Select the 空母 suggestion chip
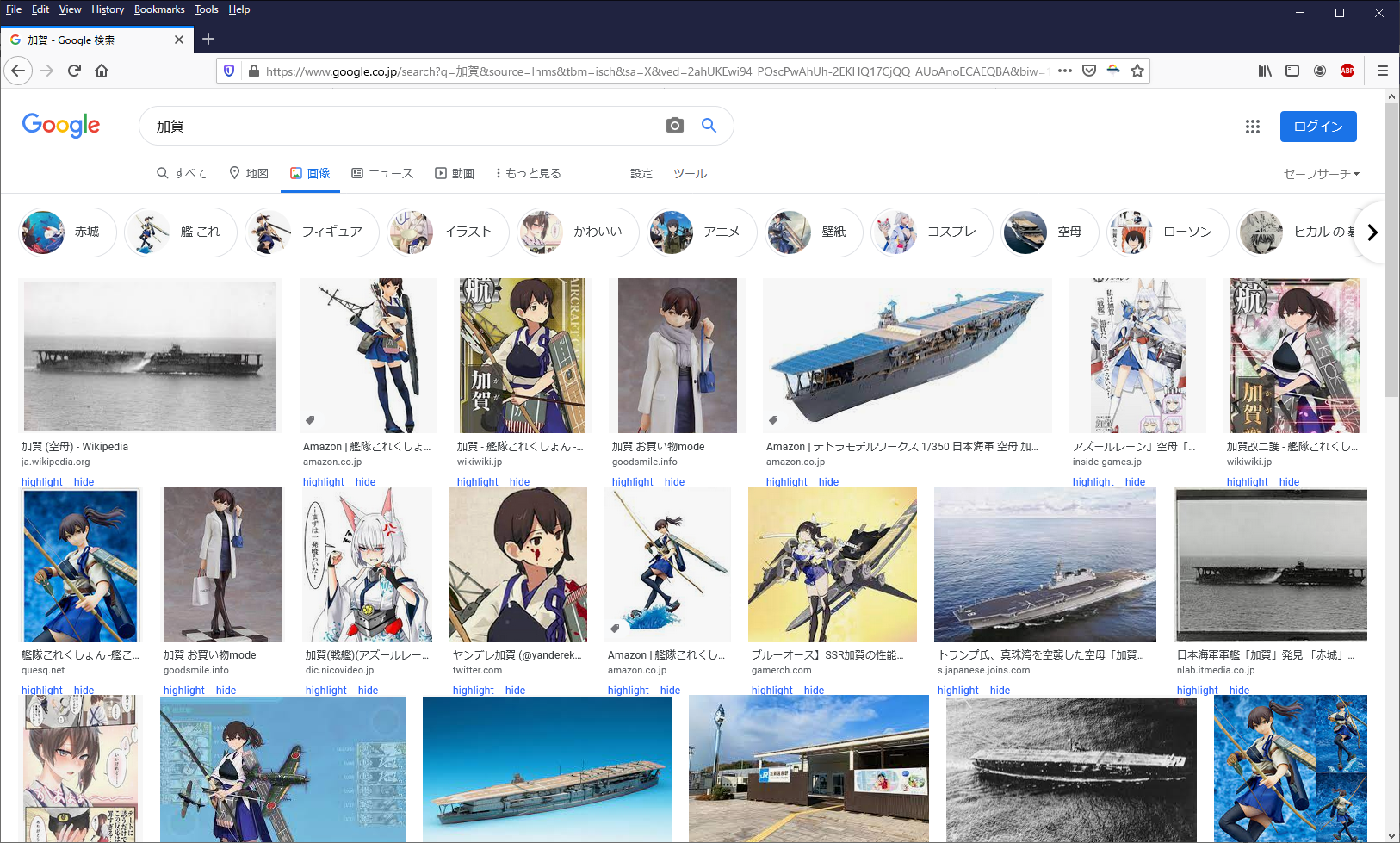 tap(1050, 232)
